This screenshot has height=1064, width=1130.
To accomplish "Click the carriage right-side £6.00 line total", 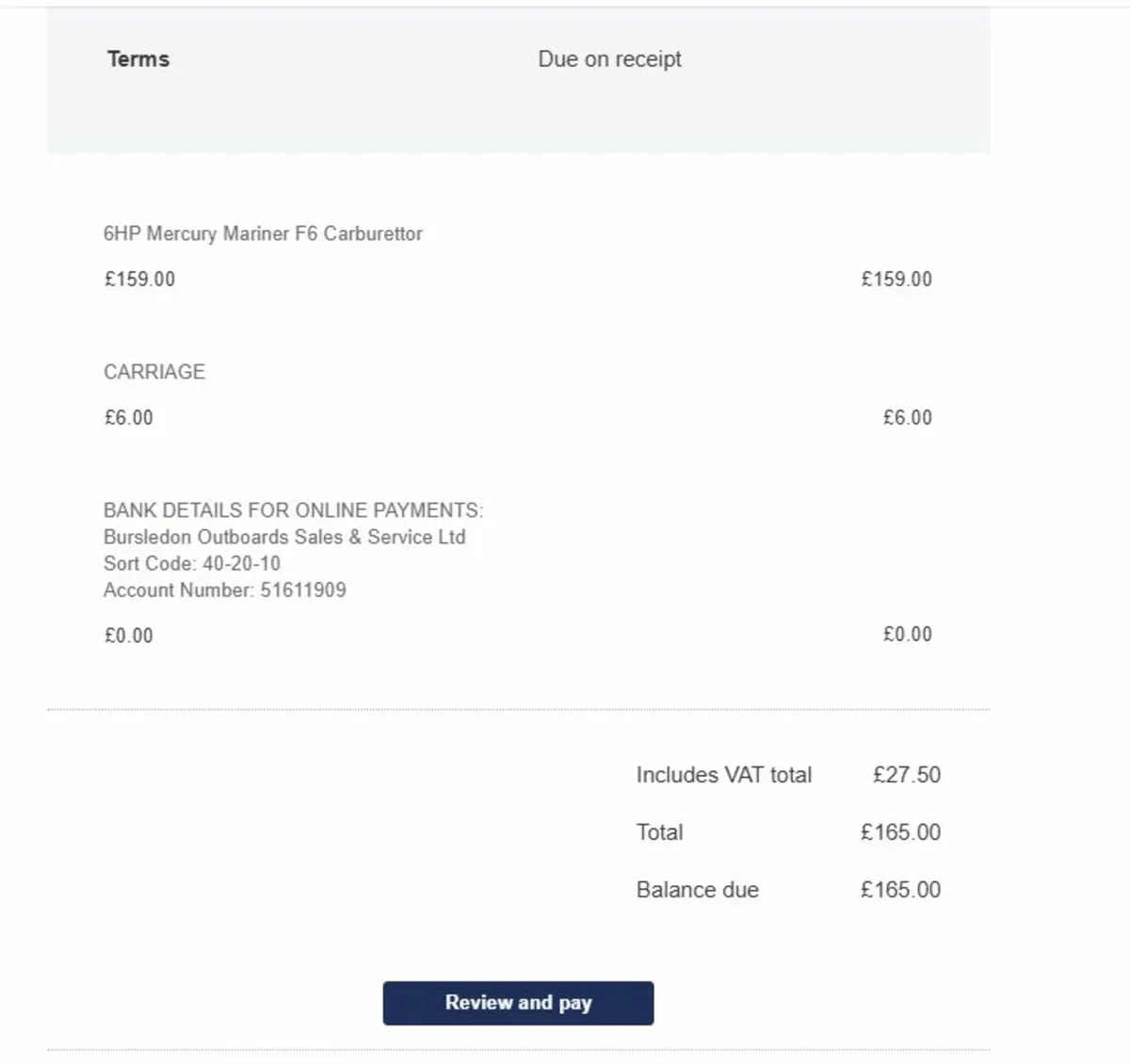I will [908, 418].
